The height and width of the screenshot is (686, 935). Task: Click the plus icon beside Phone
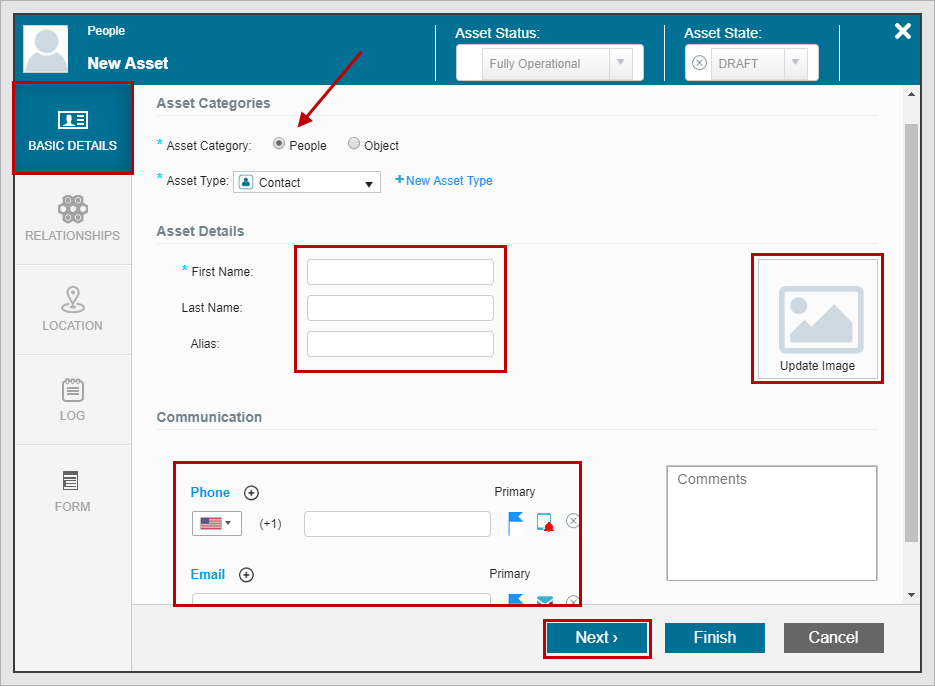[251, 492]
